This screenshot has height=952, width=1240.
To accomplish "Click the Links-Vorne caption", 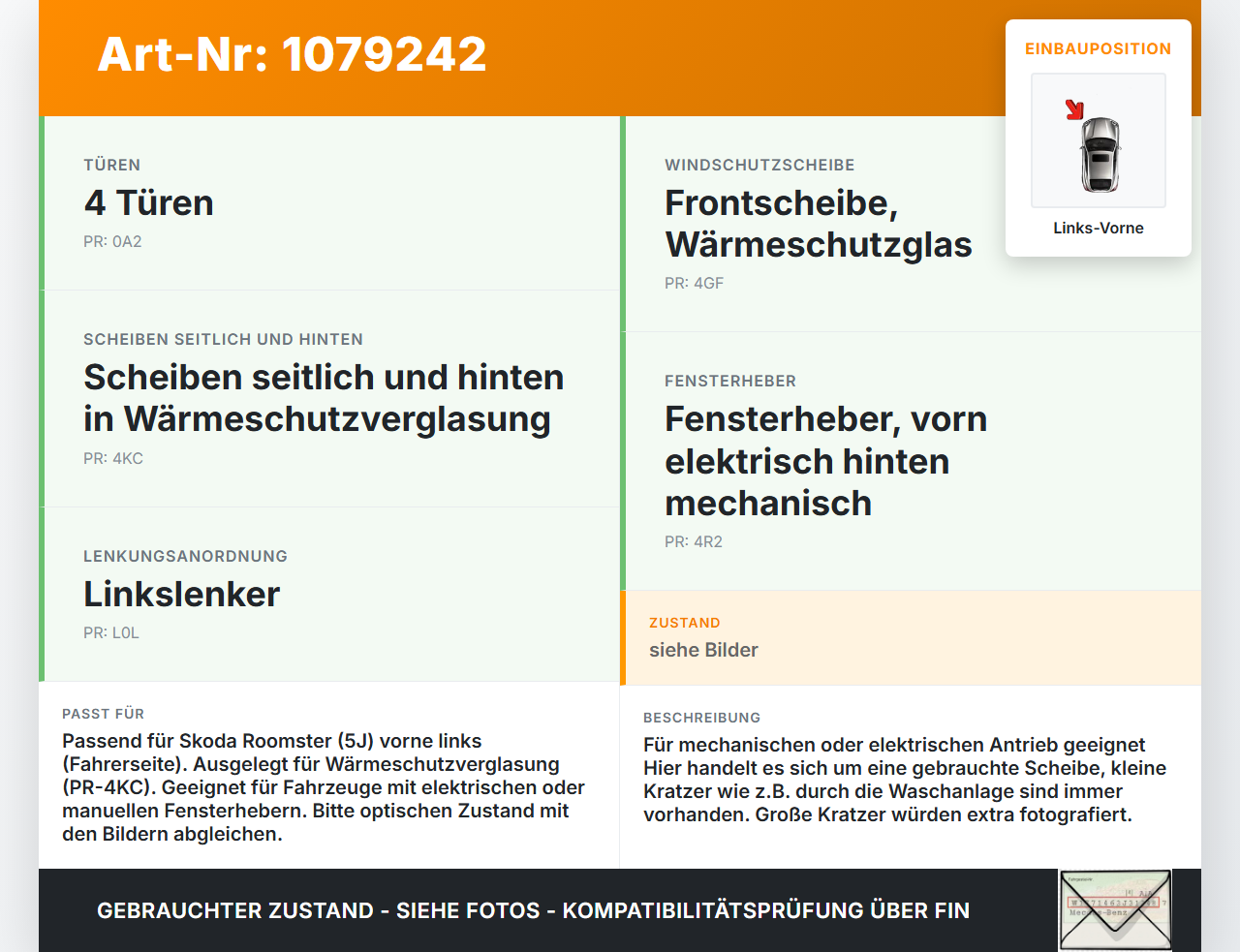I will pyautogui.click(x=1099, y=228).
